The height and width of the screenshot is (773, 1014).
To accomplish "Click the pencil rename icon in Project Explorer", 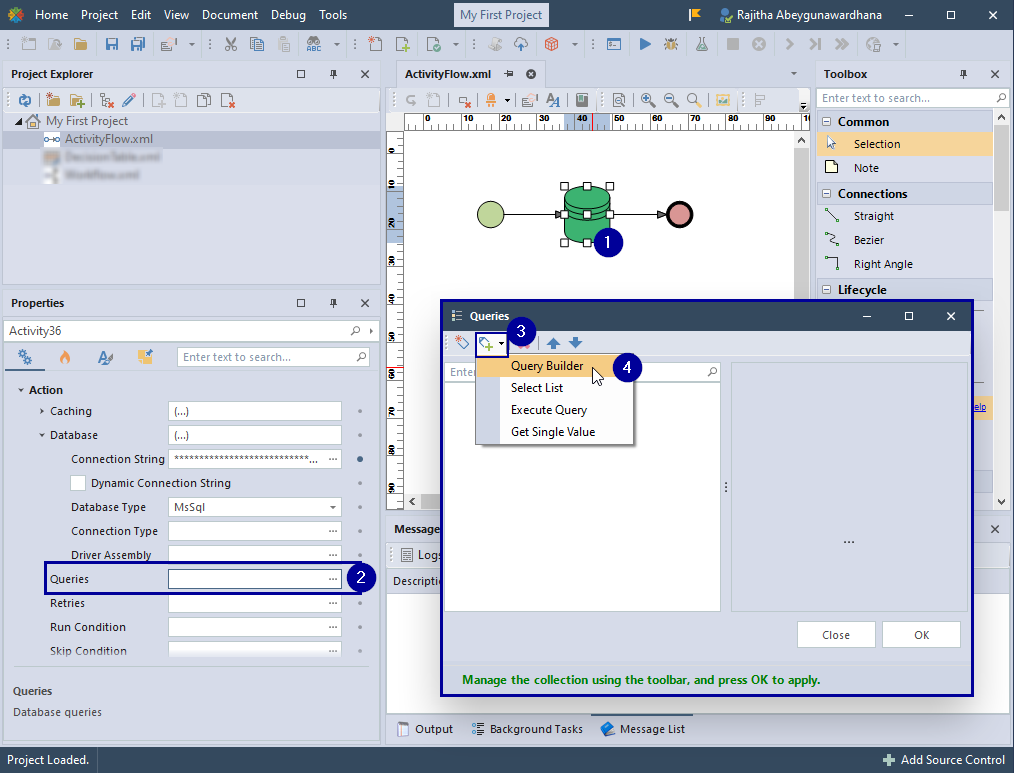I will tap(129, 100).
